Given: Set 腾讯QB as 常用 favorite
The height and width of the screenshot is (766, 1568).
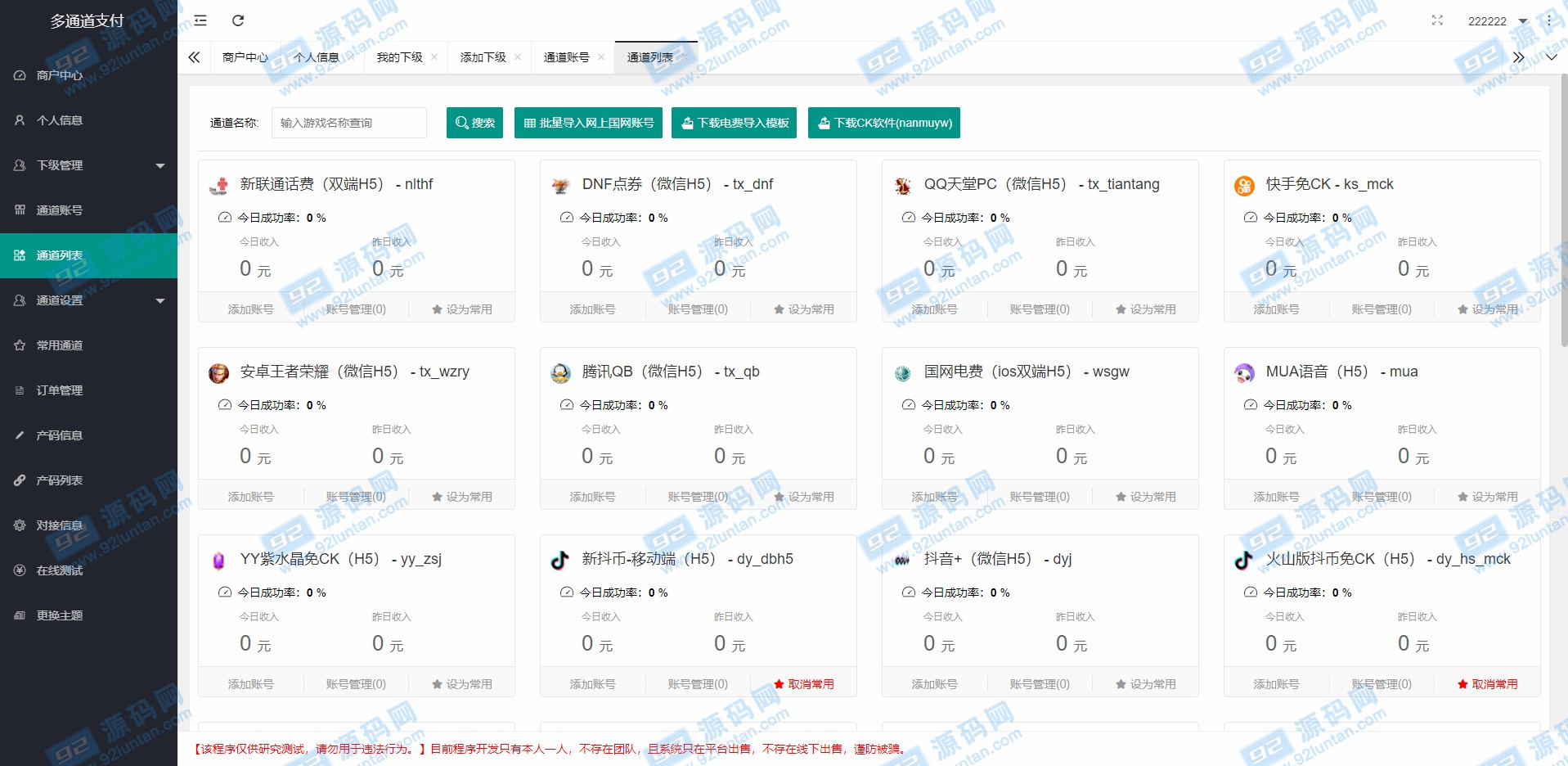Looking at the screenshot, I should pyautogui.click(x=804, y=497).
